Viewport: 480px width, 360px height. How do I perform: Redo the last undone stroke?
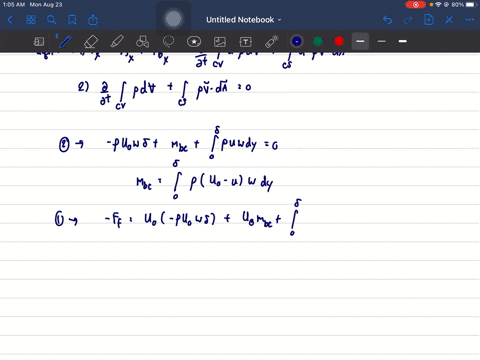pos(408,20)
